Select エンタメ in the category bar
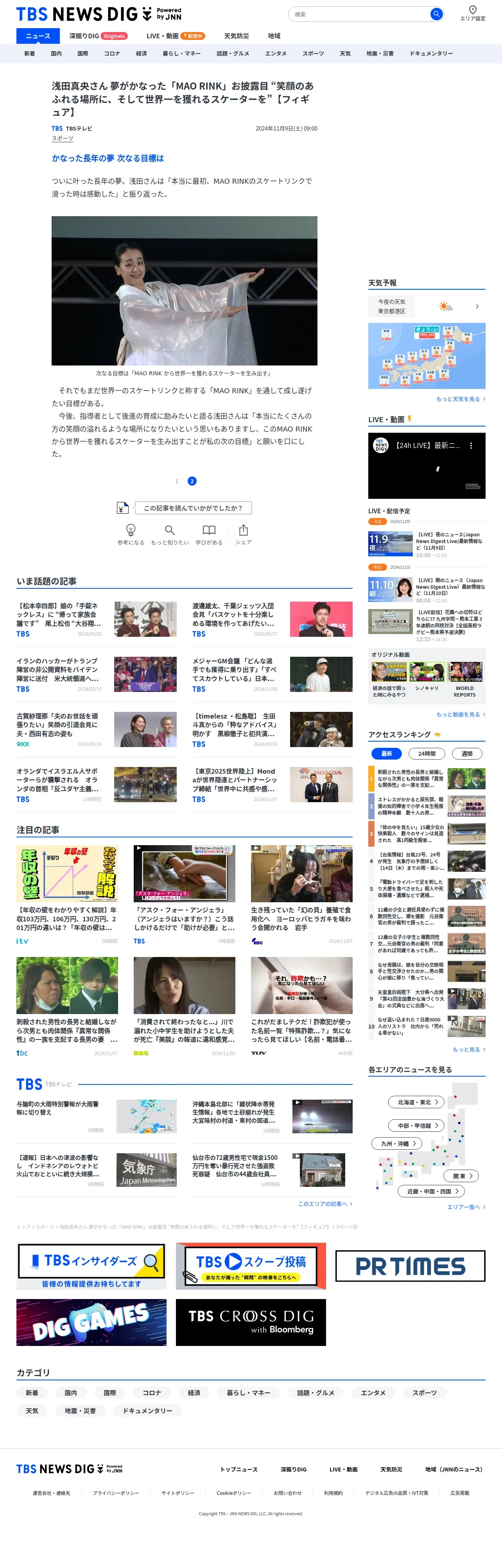Screen dimensions: 502x1568 click(276, 54)
